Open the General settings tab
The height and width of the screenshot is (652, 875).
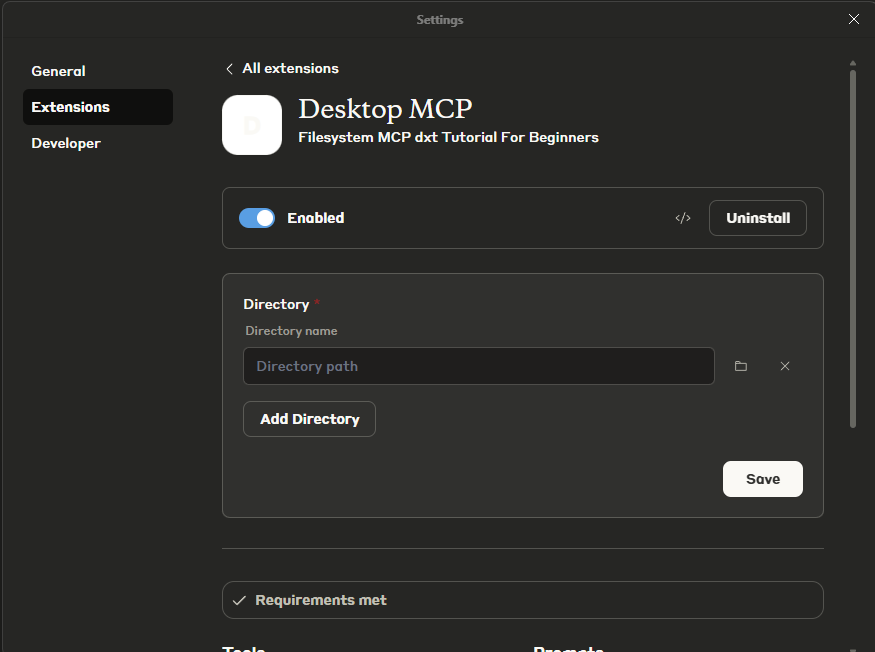pyautogui.click(x=58, y=71)
